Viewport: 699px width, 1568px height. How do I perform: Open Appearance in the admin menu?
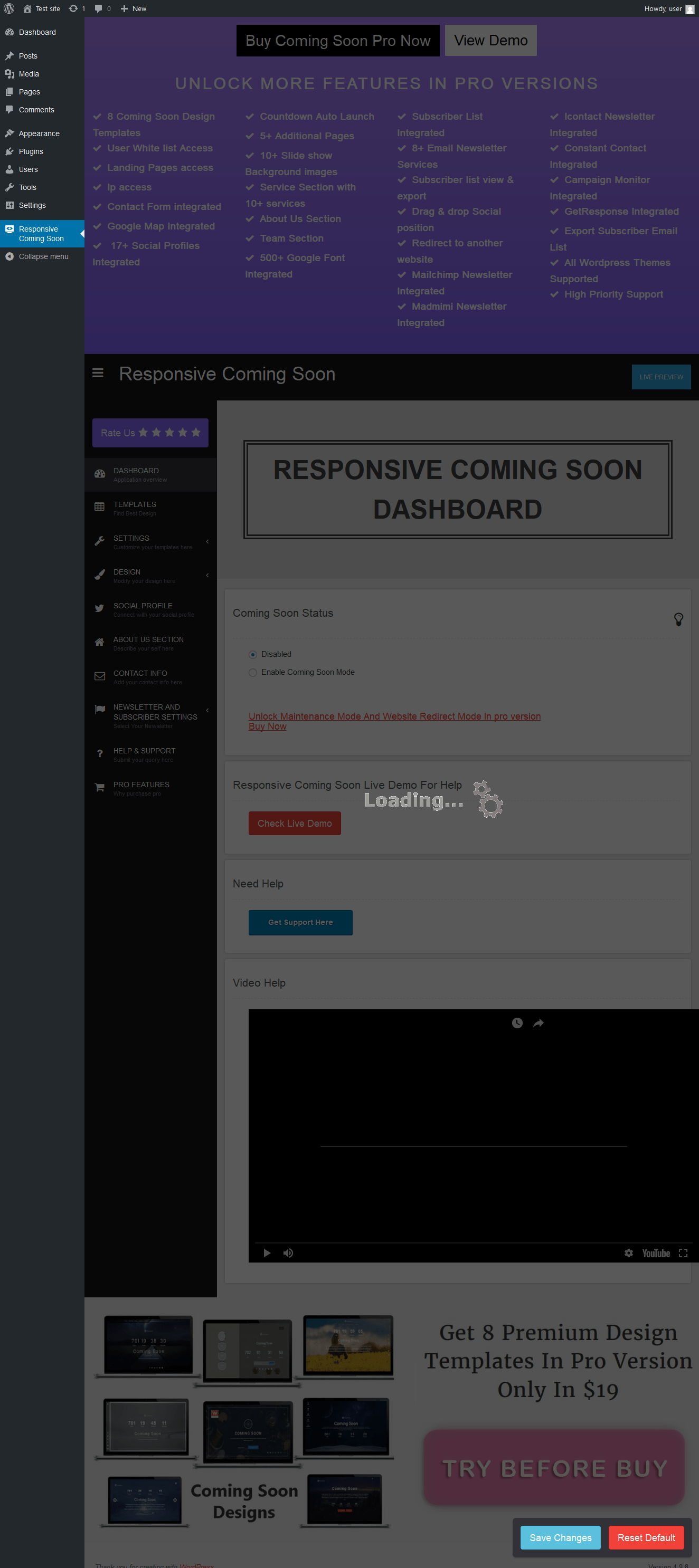tap(42, 133)
